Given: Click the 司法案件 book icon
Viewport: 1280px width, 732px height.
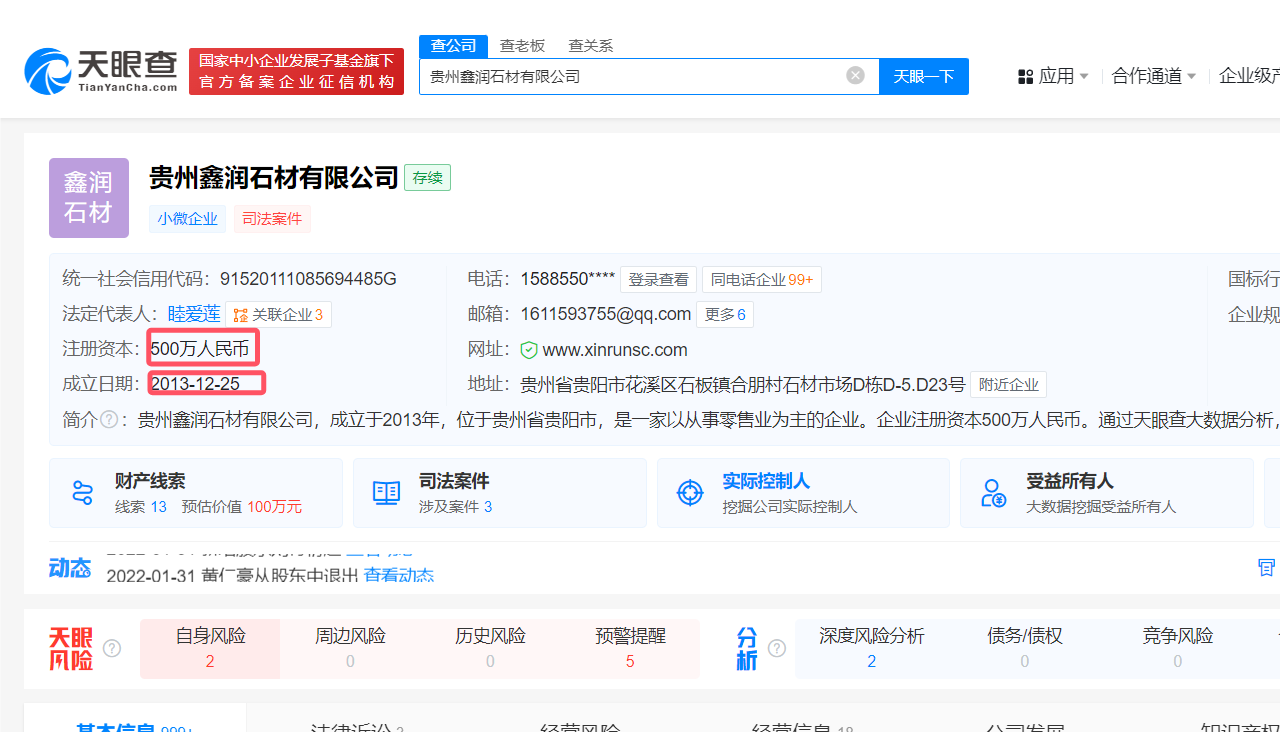Looking at the screenshot, I should [386, 492].
